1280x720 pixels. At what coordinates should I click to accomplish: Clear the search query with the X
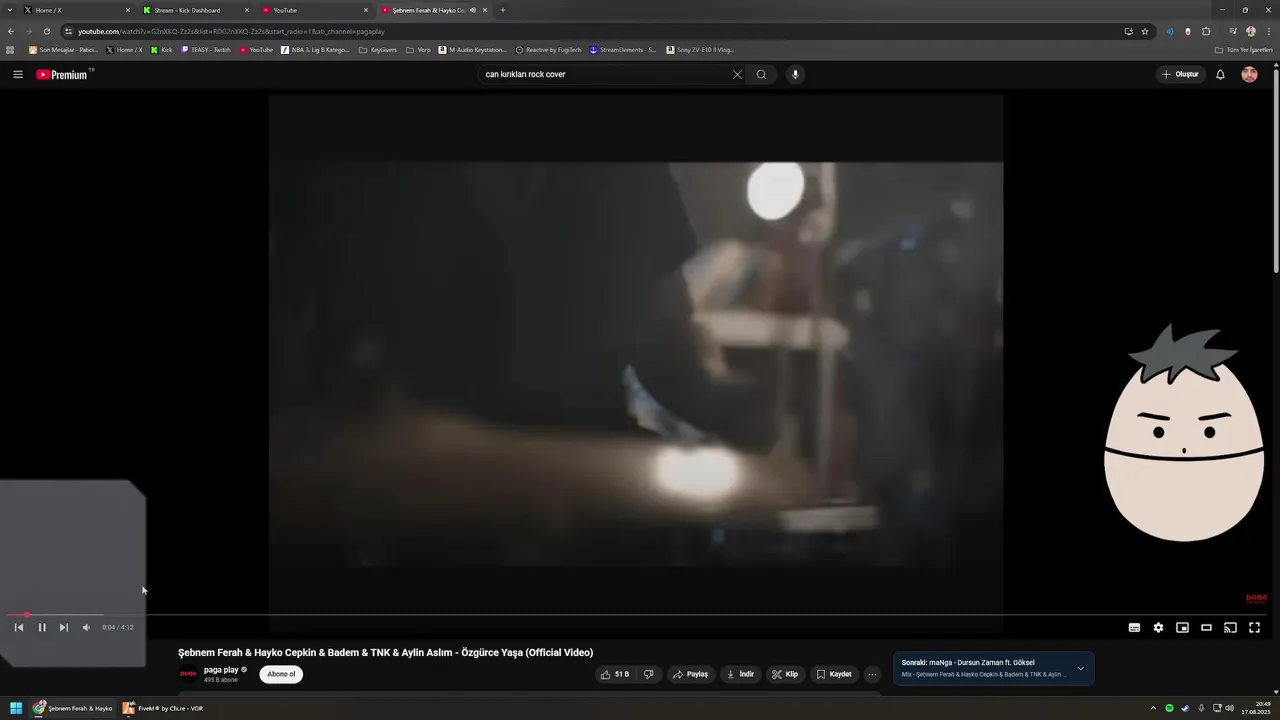click(x=737, y=74)
